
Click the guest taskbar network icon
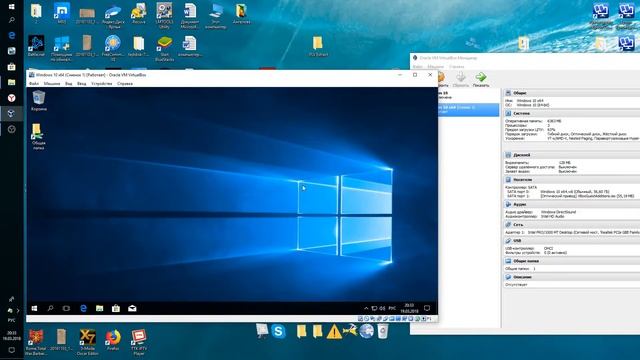pyautogui.click(x=374, y=308)
